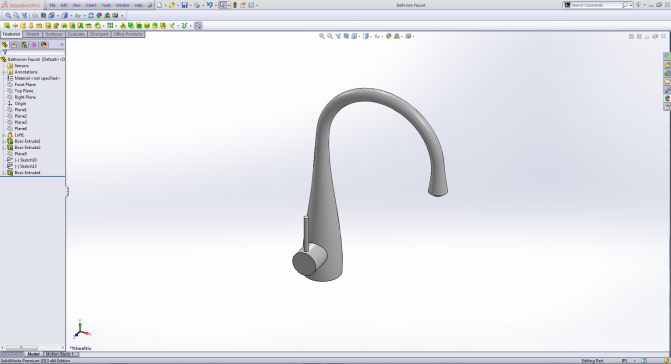Click Edit Appearance color ball in second toolbar
Image resolution: width=671 pixels, height=364 pixels.
pos(99,15)
